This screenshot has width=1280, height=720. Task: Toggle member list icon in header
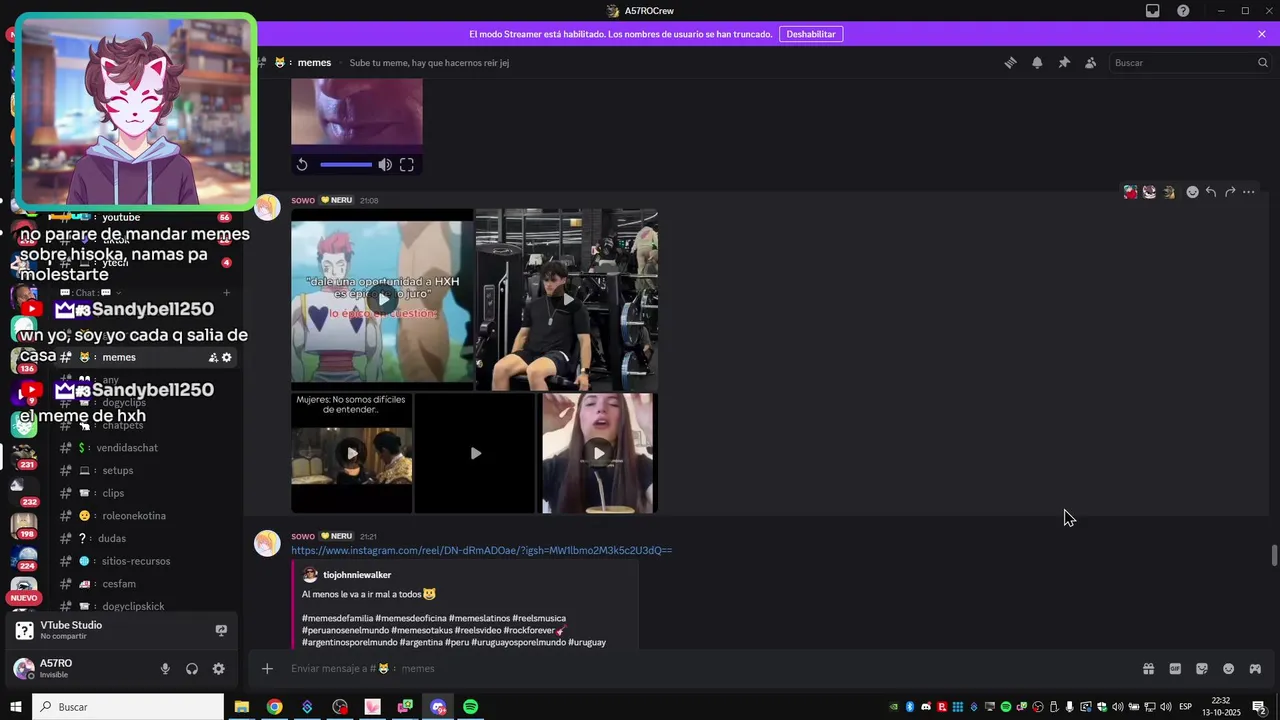1090,62
